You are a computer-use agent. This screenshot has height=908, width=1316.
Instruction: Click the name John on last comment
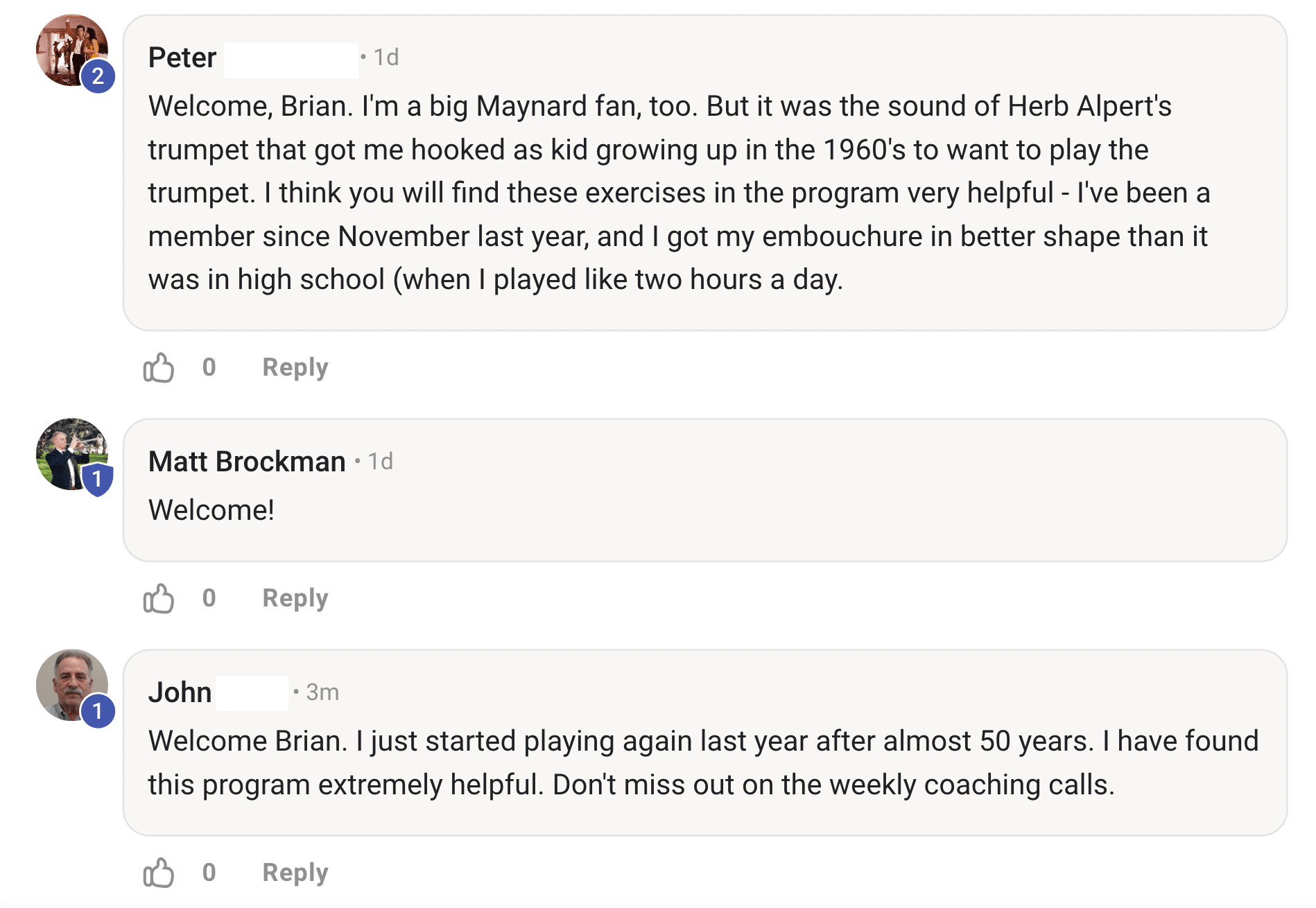(180, 692)
